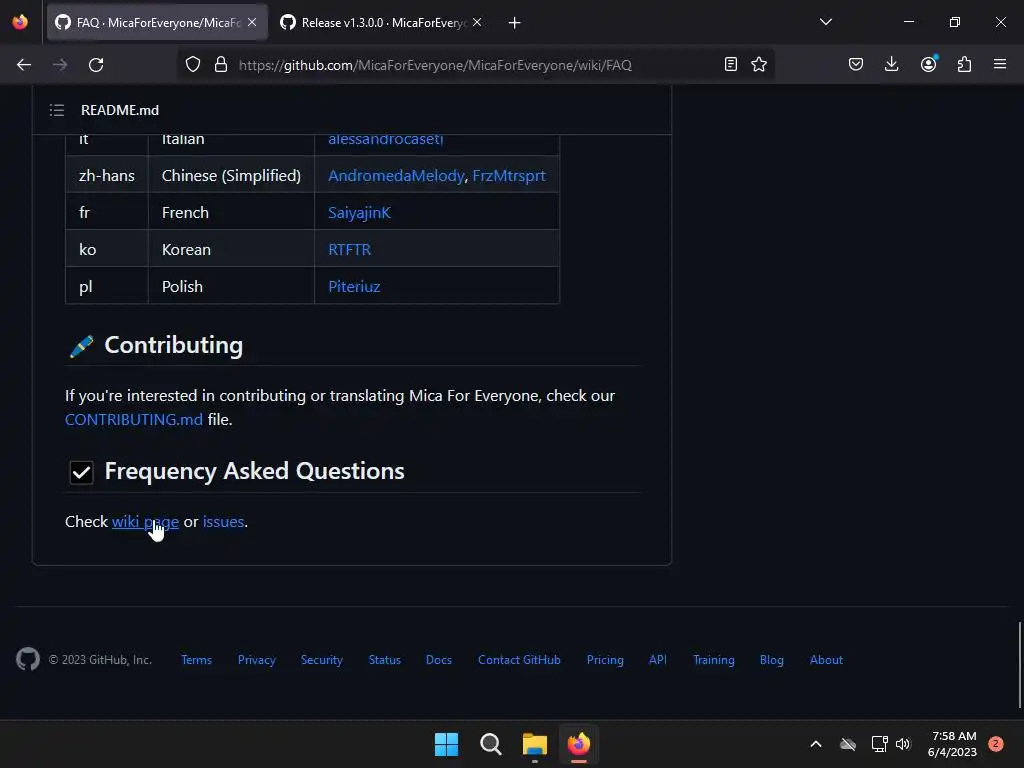Open AndromedaMelody's profile link
Screen dimensions: 1024x768
tap(396, 176)
